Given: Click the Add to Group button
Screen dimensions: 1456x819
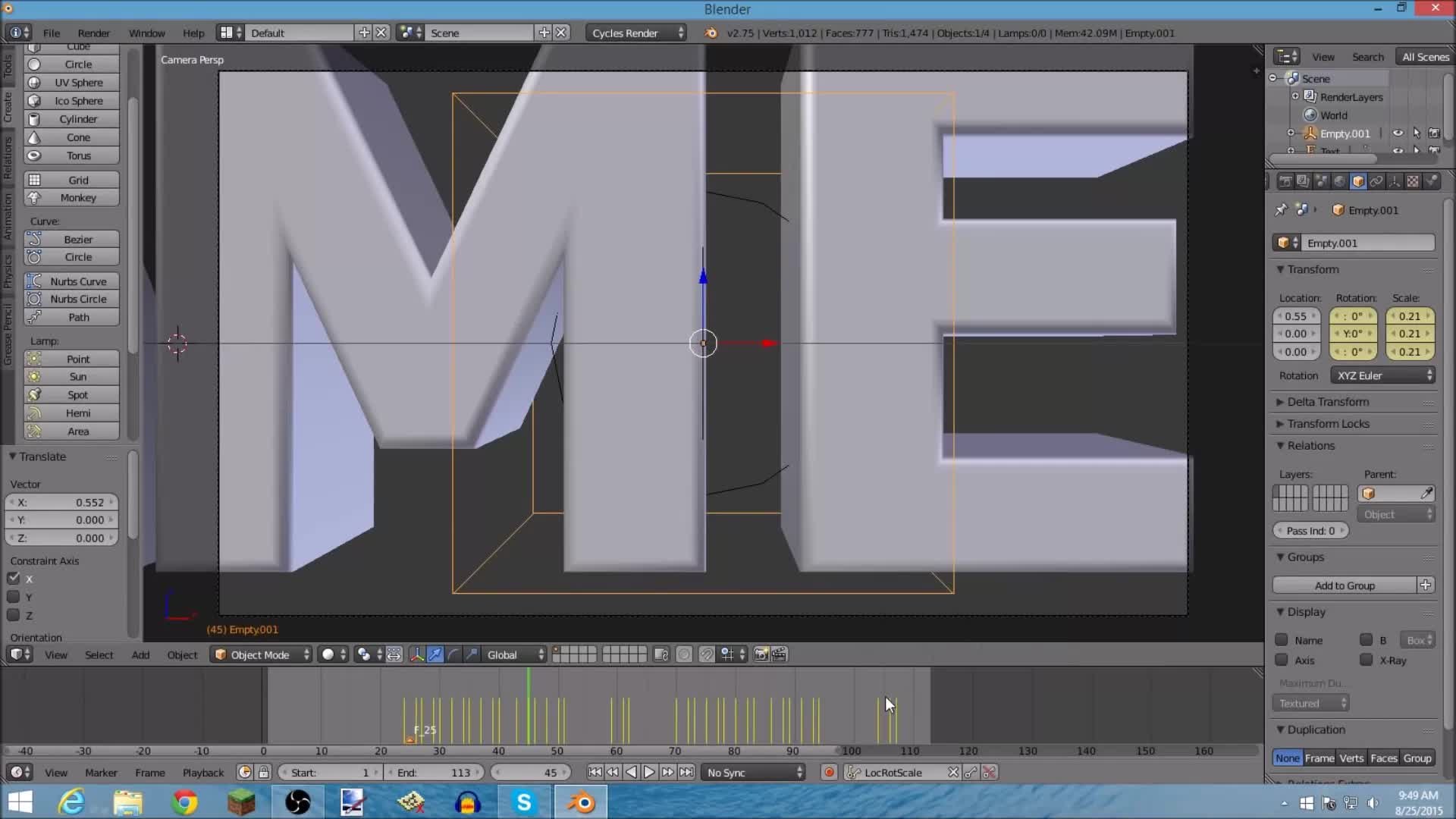Looking at the screenshot, I should (1345, 585).
